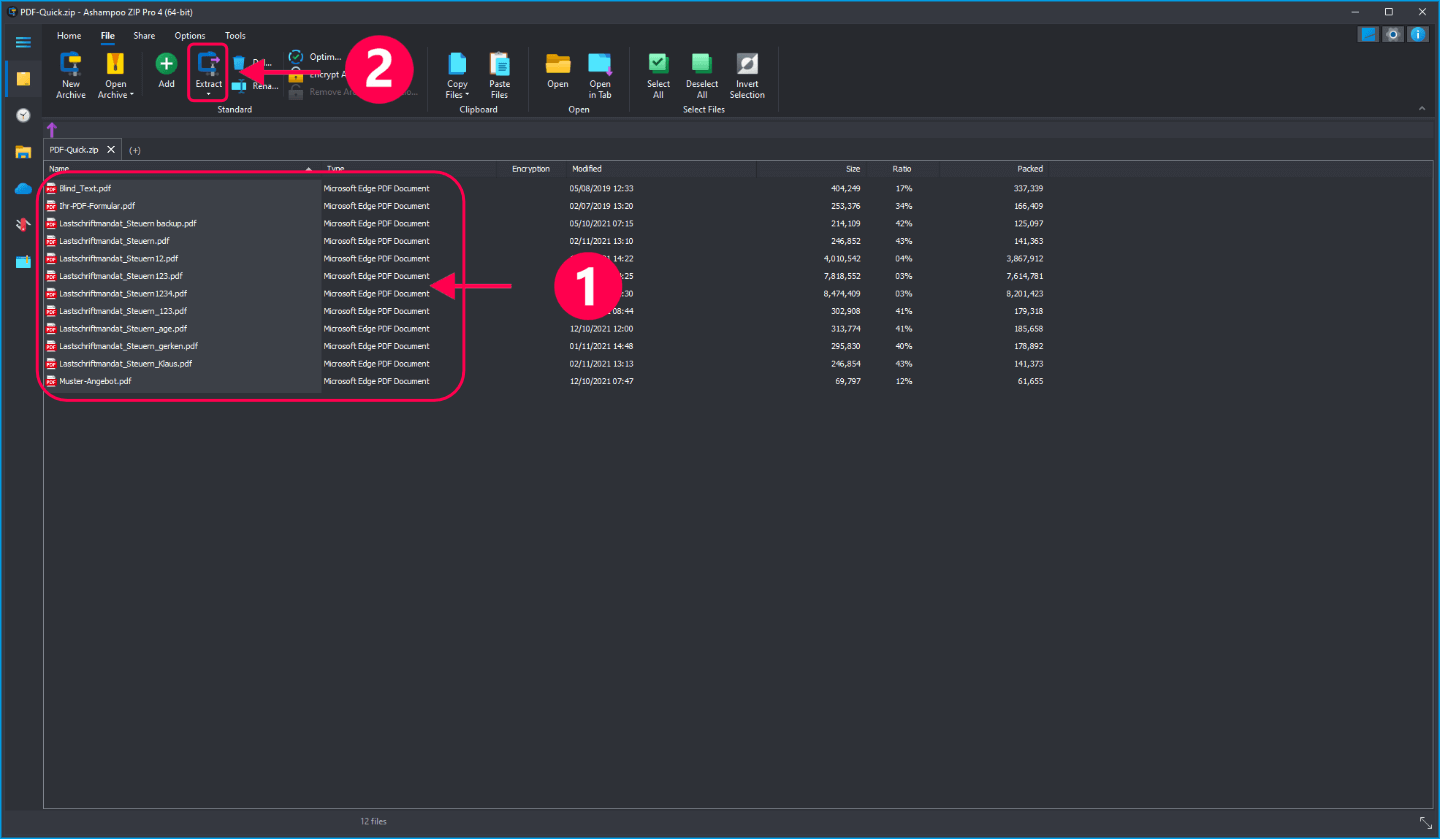Open the red tools sidebar icon

[x=23, y=225]
